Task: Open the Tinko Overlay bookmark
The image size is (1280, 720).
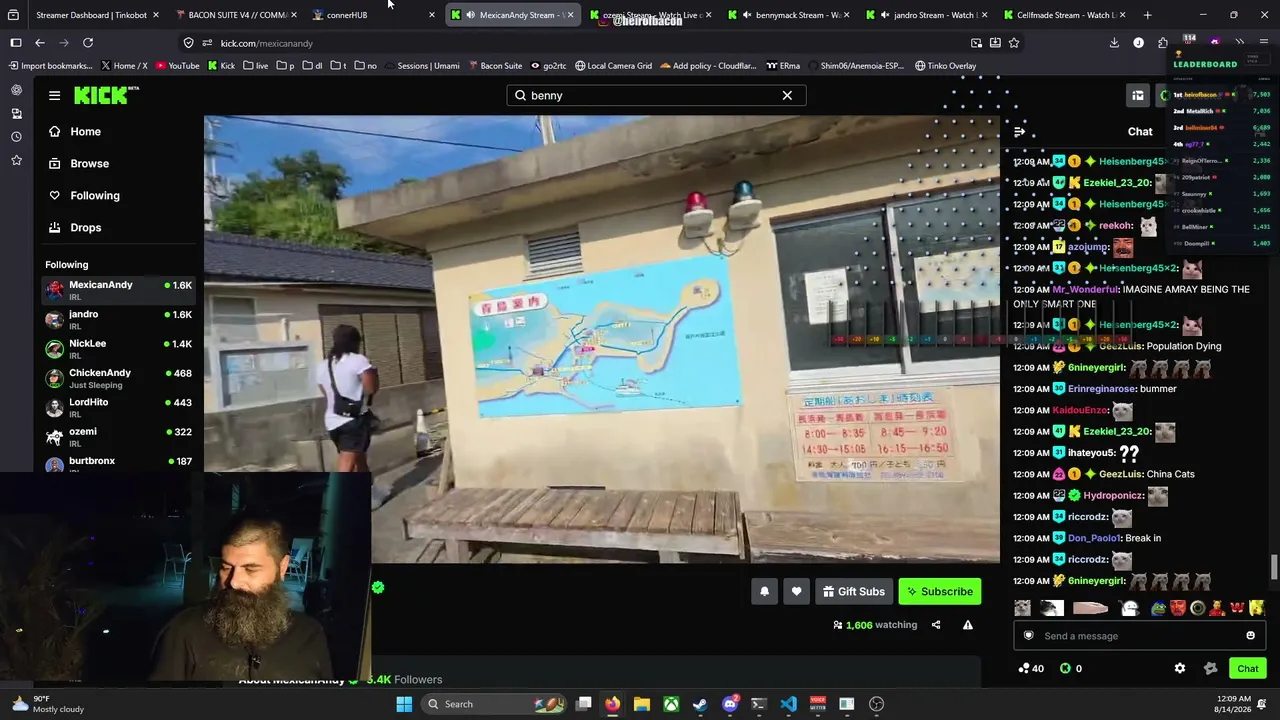Action: tap(945, 66)
